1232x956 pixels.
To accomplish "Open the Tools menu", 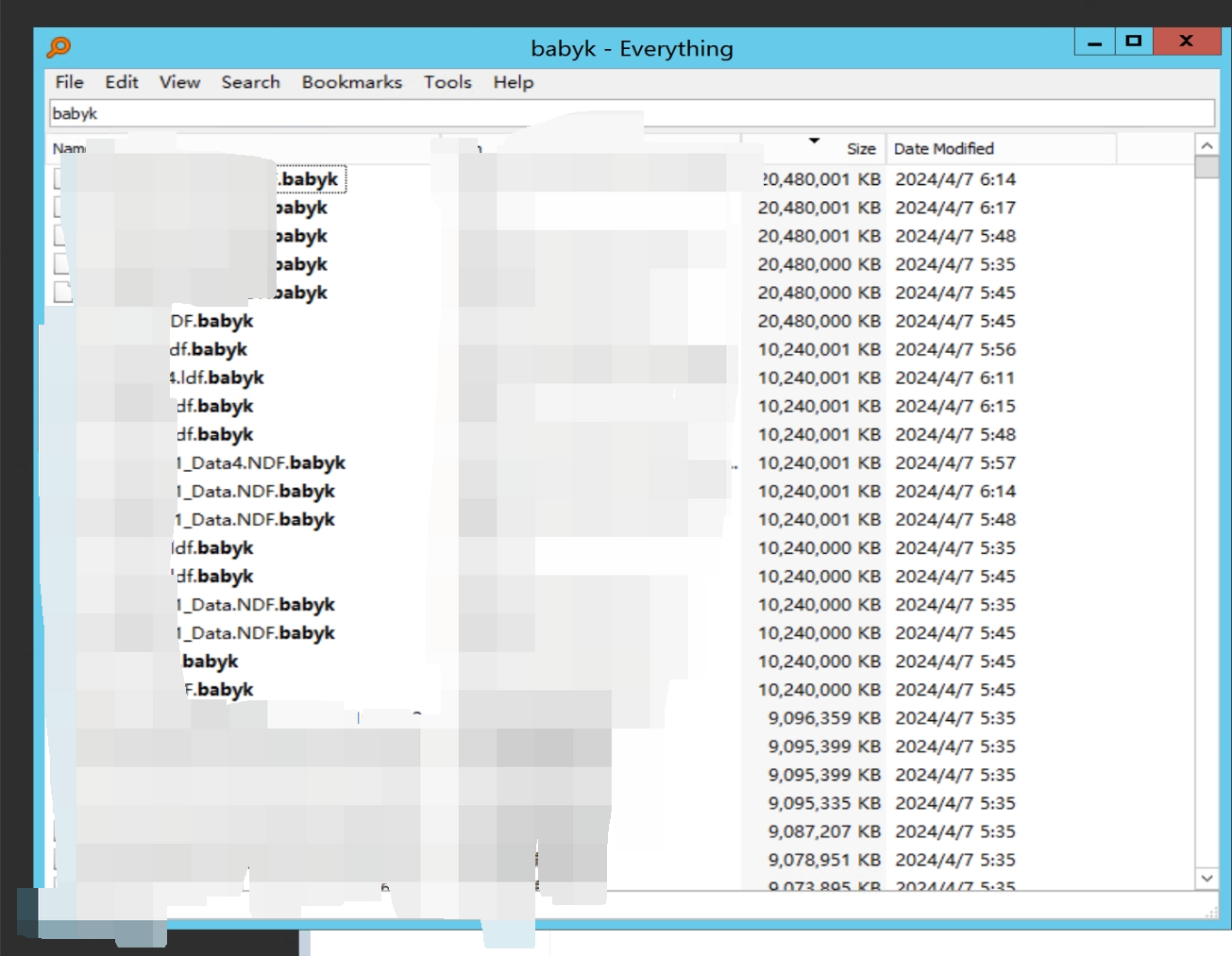I will coord(447,82).
